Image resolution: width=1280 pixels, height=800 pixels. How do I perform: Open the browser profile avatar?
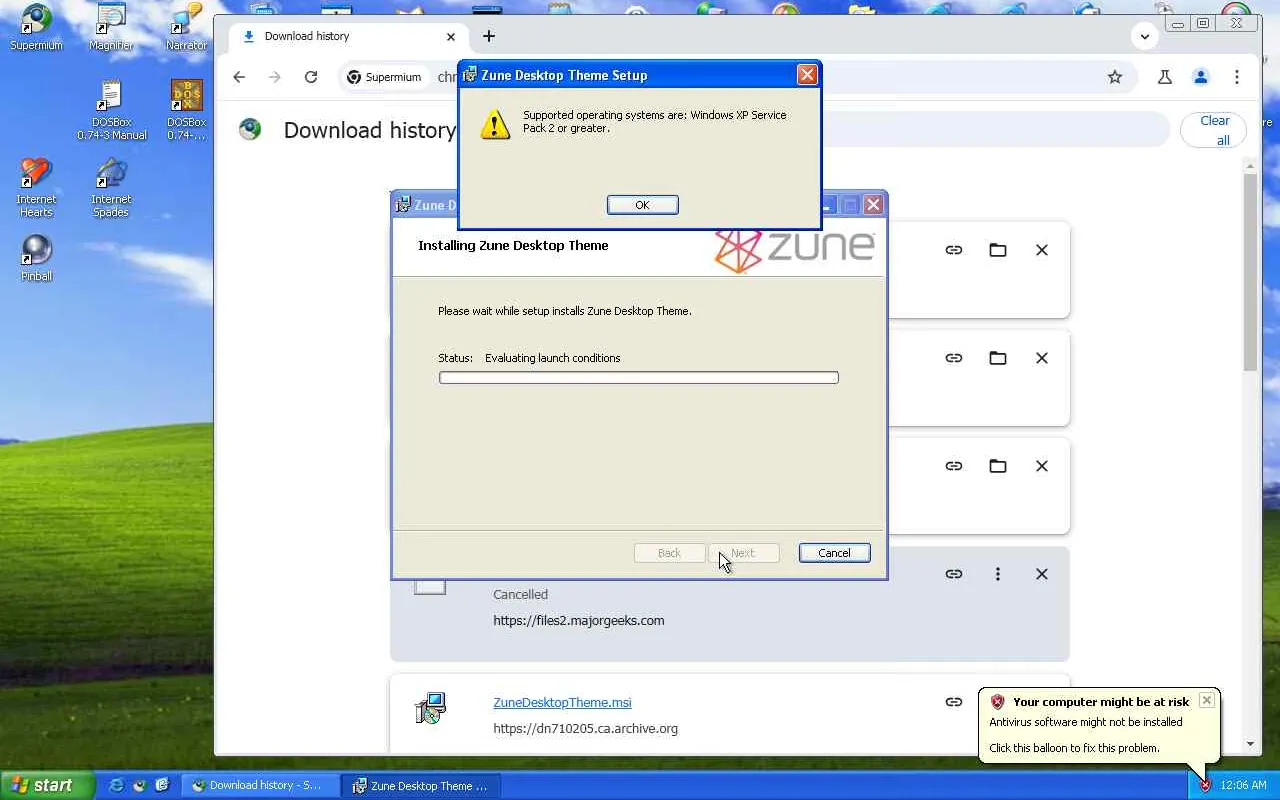1201,77
